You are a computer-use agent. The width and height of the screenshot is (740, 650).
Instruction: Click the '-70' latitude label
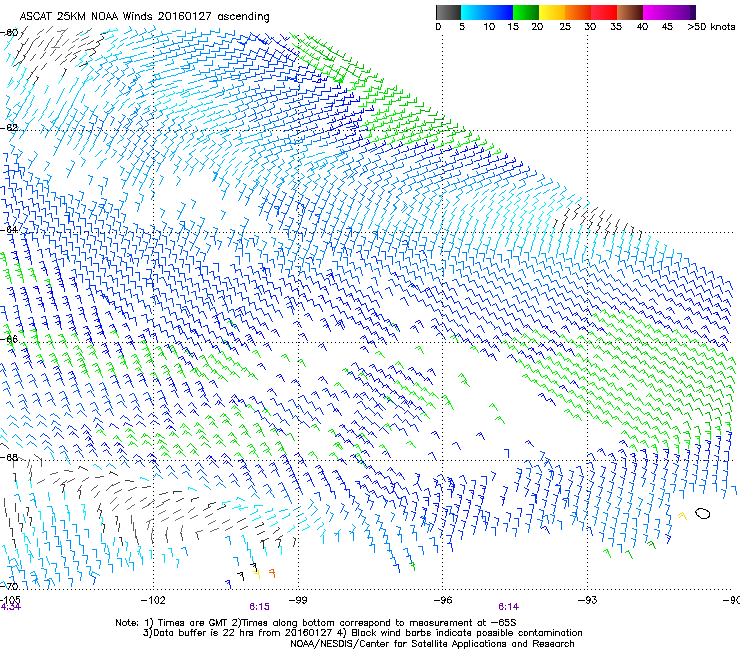(x=9, y=586)
